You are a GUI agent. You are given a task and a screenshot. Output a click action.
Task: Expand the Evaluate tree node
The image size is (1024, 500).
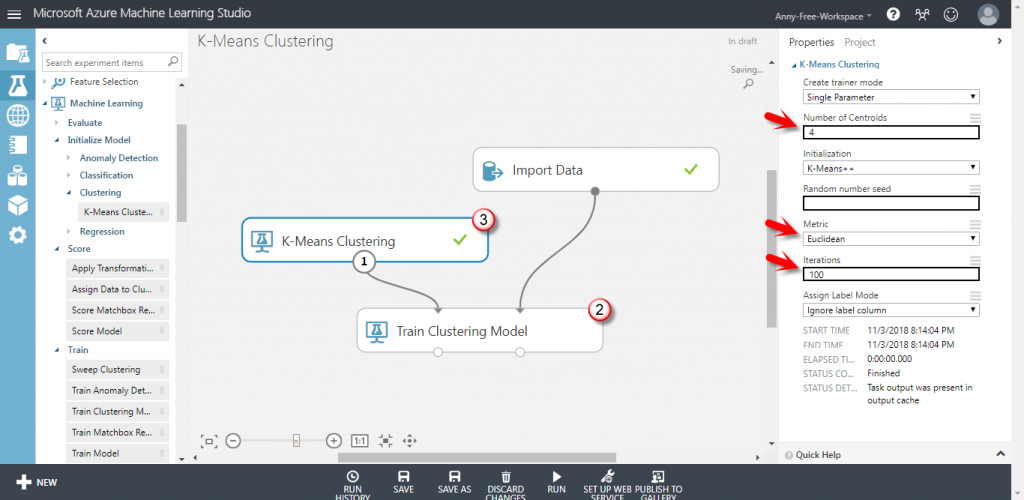[57, 123]
